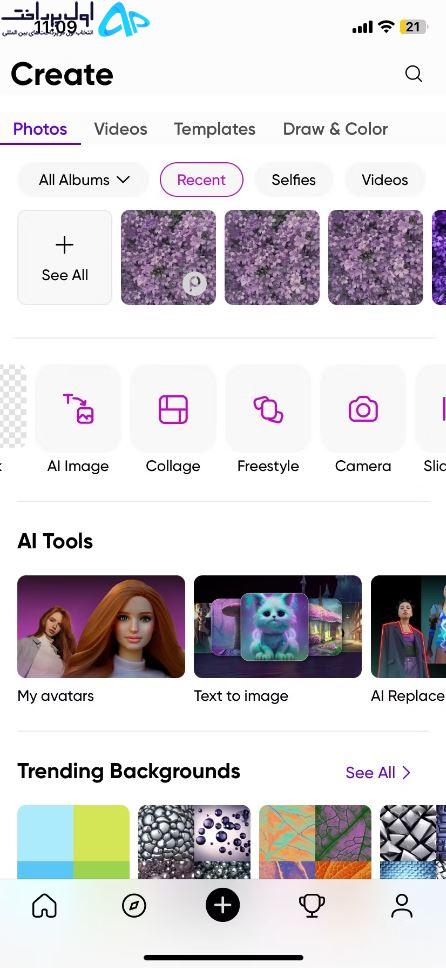Tap the AI Image tool icon
This screenshot has width=446, height=968.
click(78, 409)
